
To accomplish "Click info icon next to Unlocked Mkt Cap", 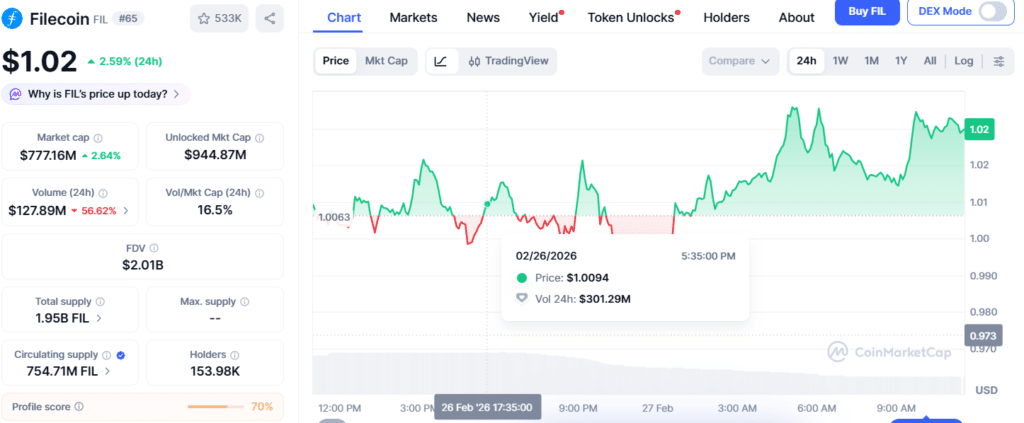I will (259, 138).
